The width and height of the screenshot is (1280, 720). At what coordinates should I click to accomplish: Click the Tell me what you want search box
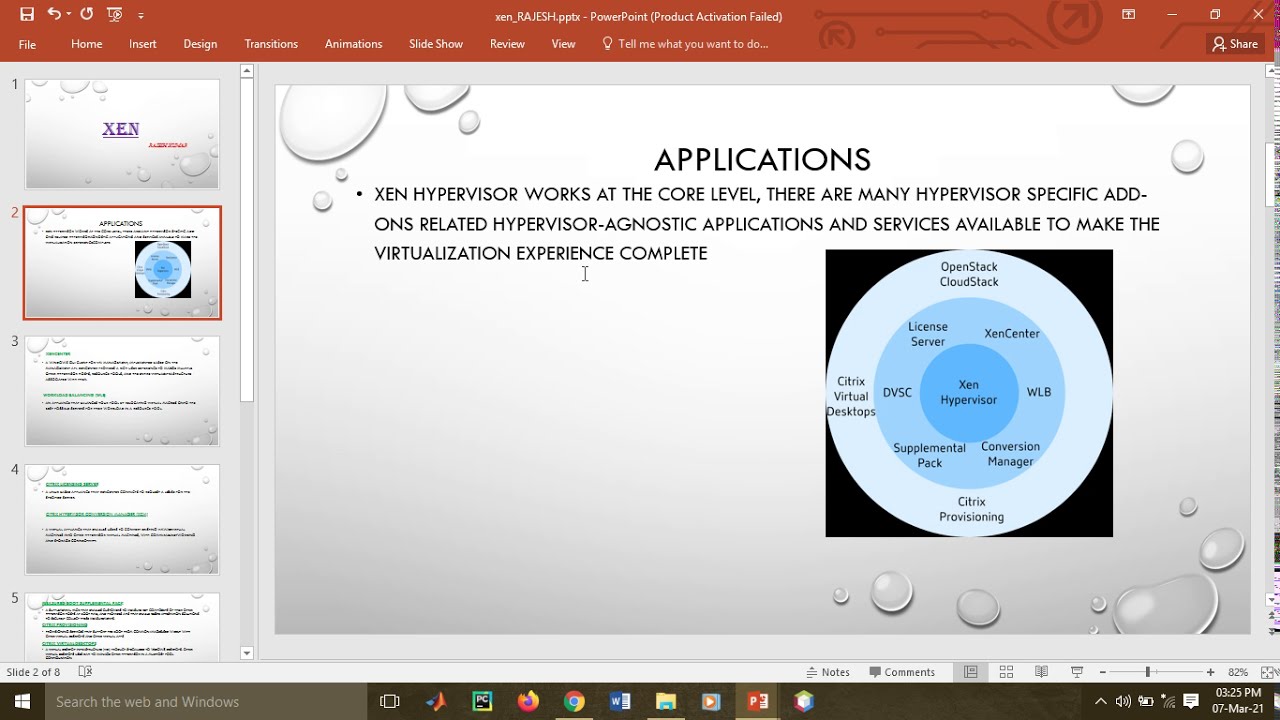coord(686,44)
